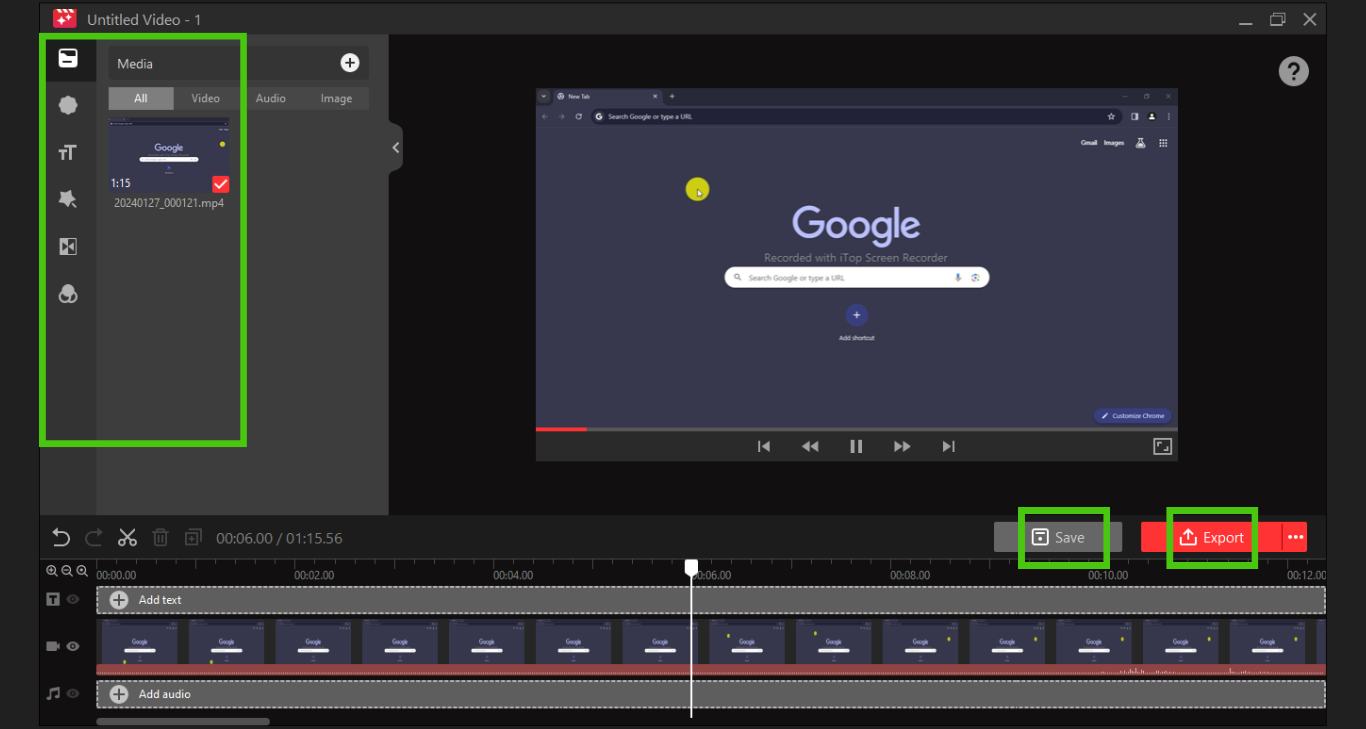Click the preview playback progress bar

coord(856,429)
